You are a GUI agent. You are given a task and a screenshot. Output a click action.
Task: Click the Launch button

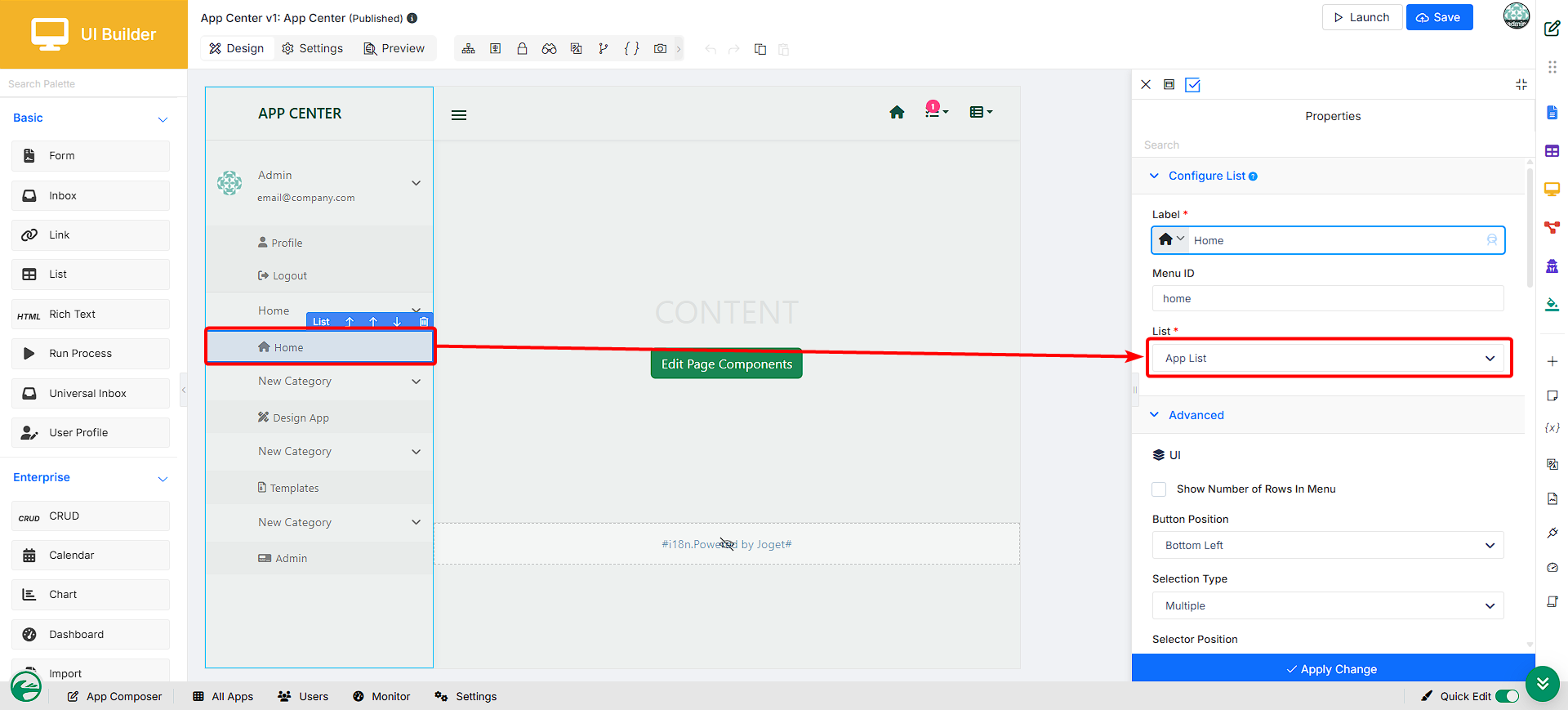click(1361, 17)
